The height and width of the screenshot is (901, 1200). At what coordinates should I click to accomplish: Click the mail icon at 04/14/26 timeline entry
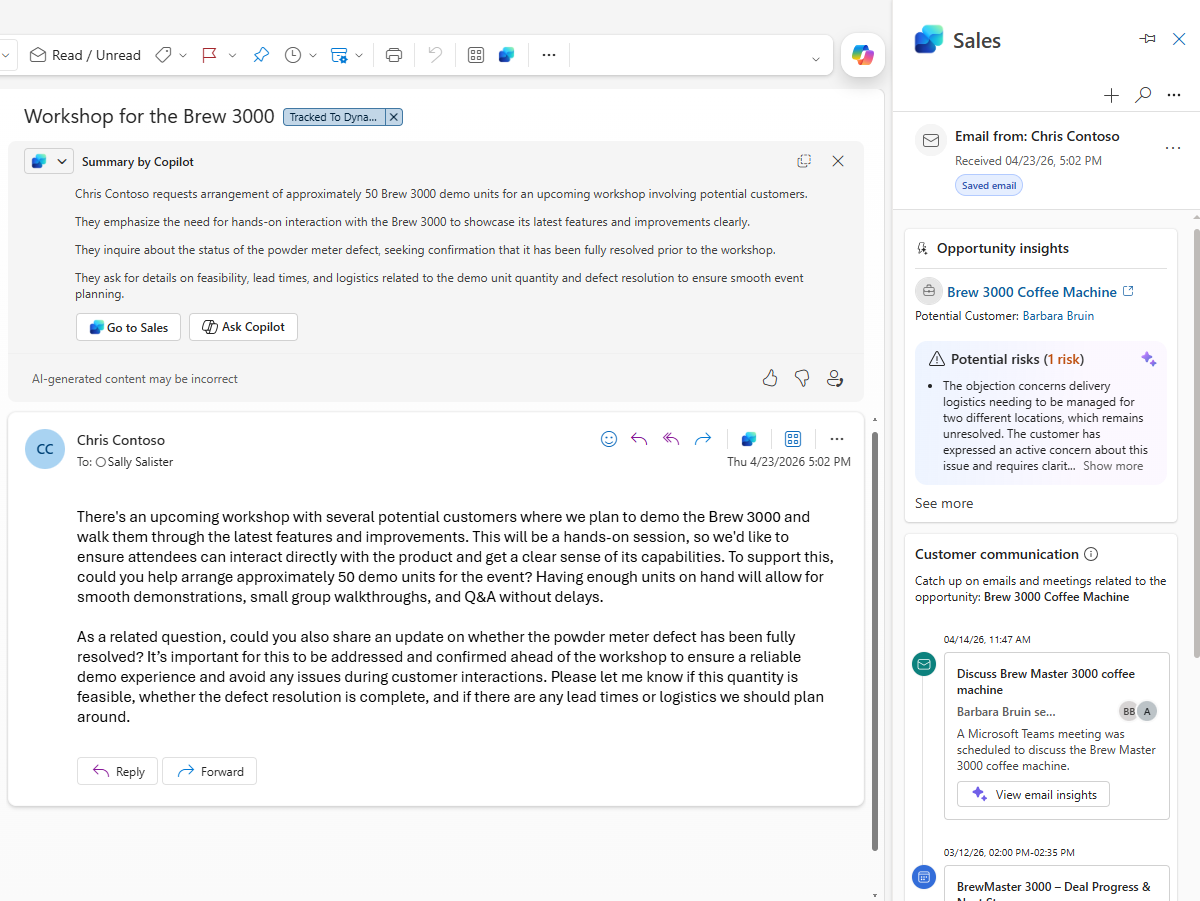tap(924, 664)
